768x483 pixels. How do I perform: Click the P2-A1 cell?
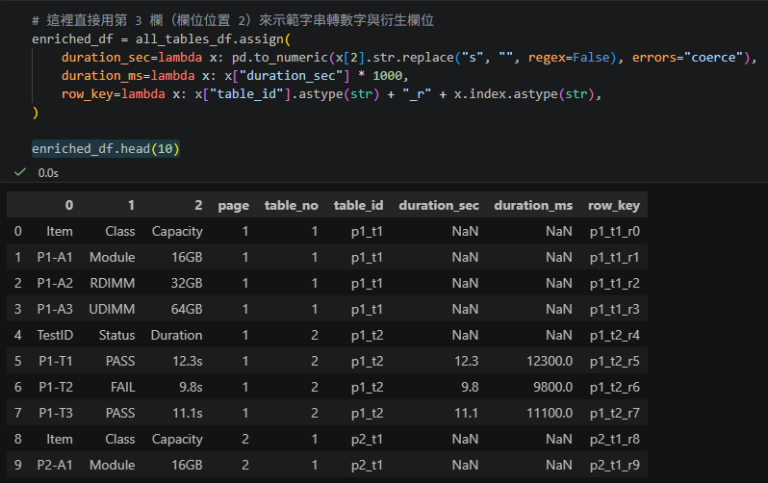coord(55,465)
